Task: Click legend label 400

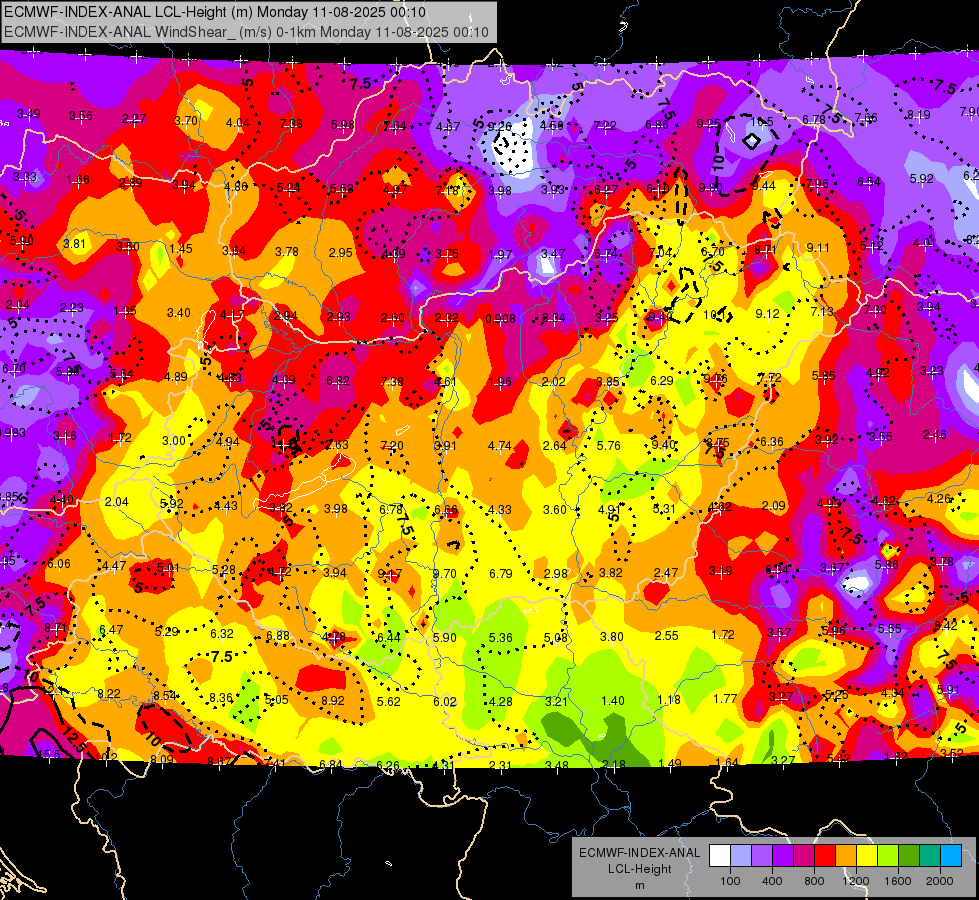Action: [x=772, y=881]
